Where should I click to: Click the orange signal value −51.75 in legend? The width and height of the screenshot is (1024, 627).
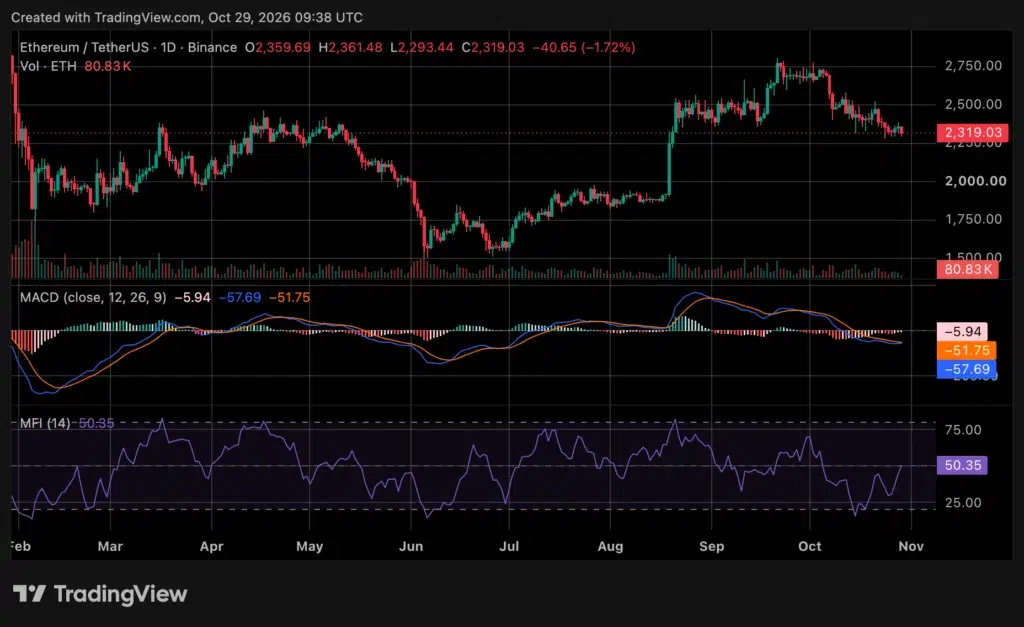pyautogui.click(x=289, y=297)
